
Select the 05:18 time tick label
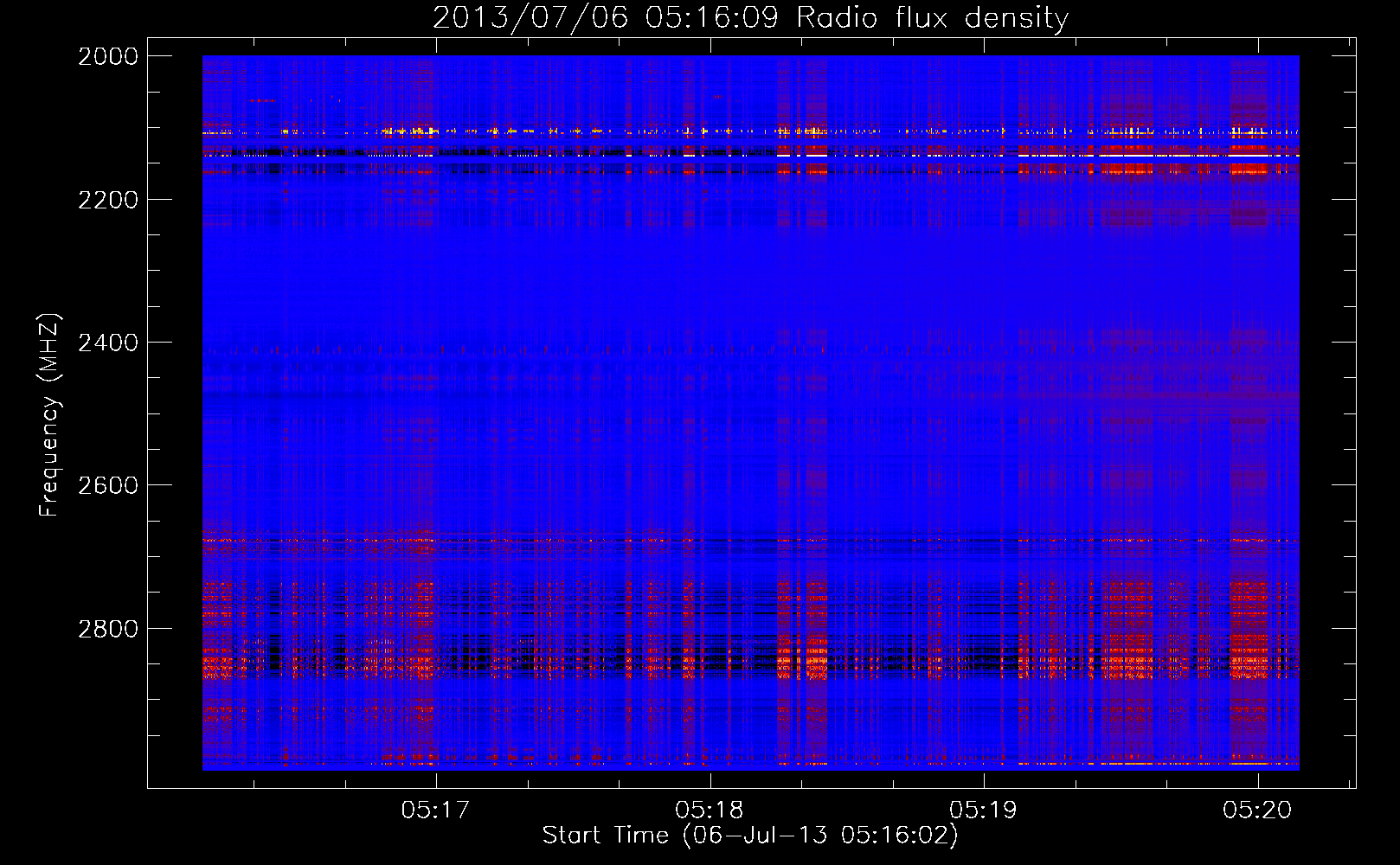click(x=710, y=810)
